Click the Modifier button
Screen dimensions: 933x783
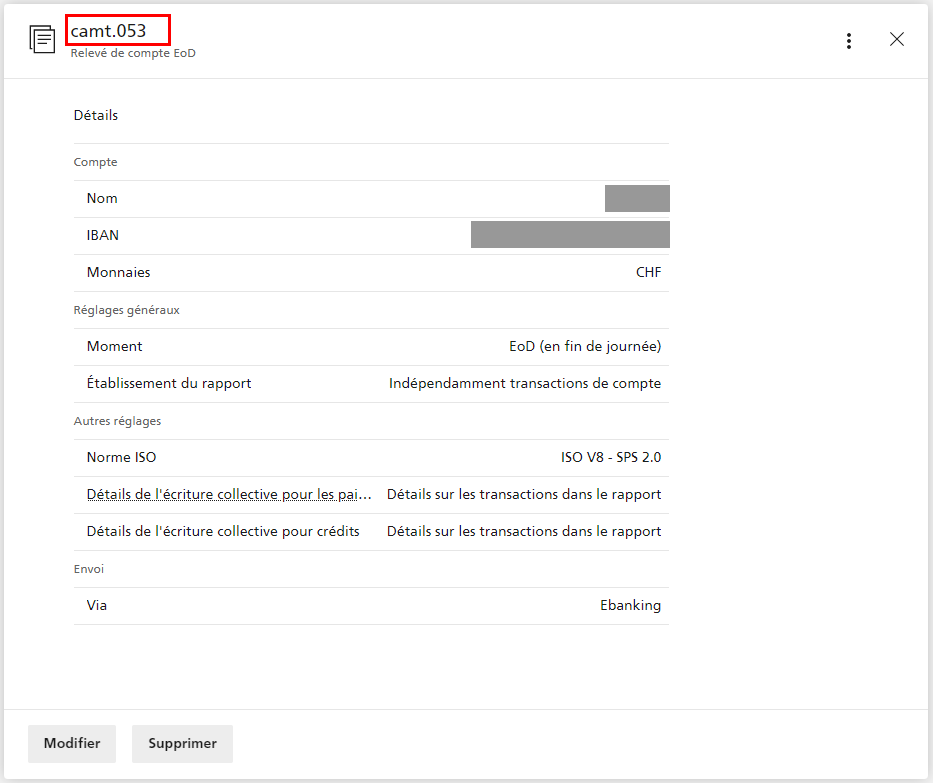pyautogui.click(x=72, y=744)
